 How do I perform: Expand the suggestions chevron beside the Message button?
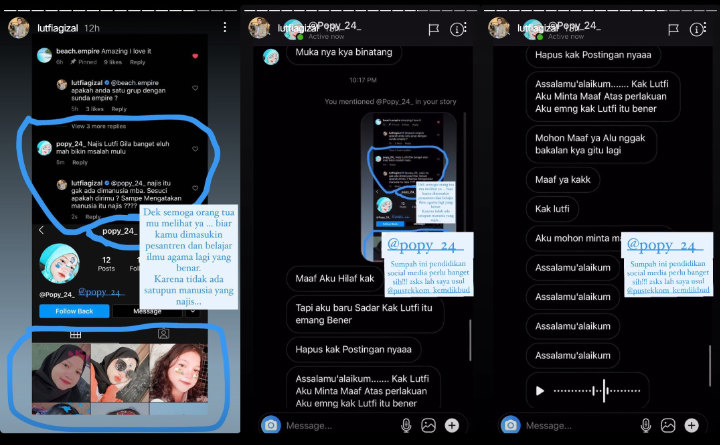click(x=193, y=312)
